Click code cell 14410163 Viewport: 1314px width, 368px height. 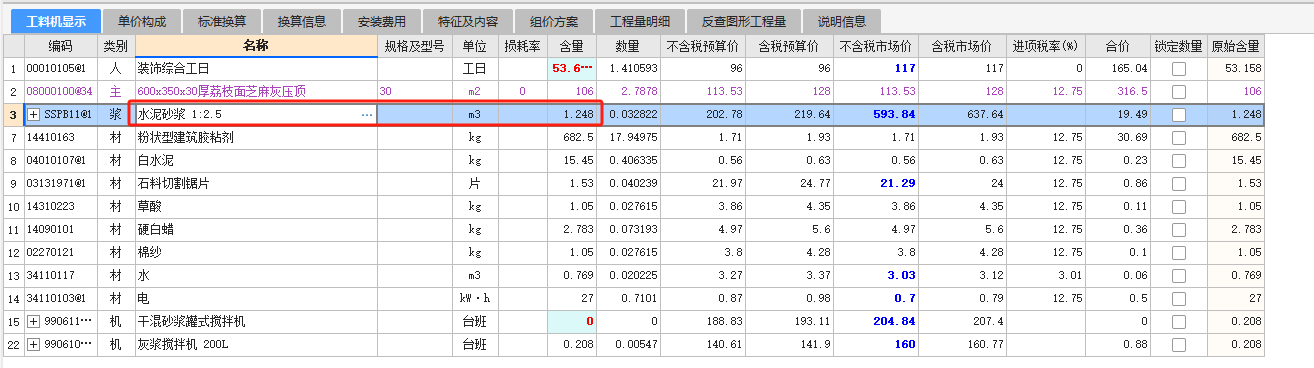(x=61, y=137)
